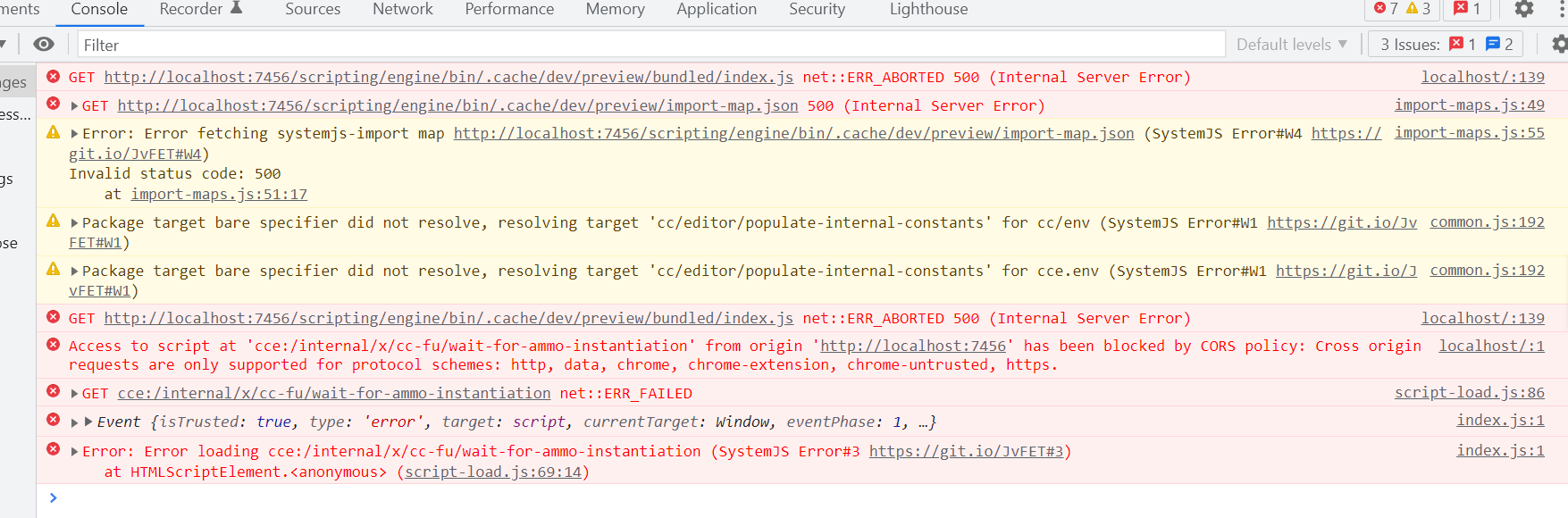1568x518 pixels.
Task: Open the 3 Issues button
Action: coord(1446,44)
